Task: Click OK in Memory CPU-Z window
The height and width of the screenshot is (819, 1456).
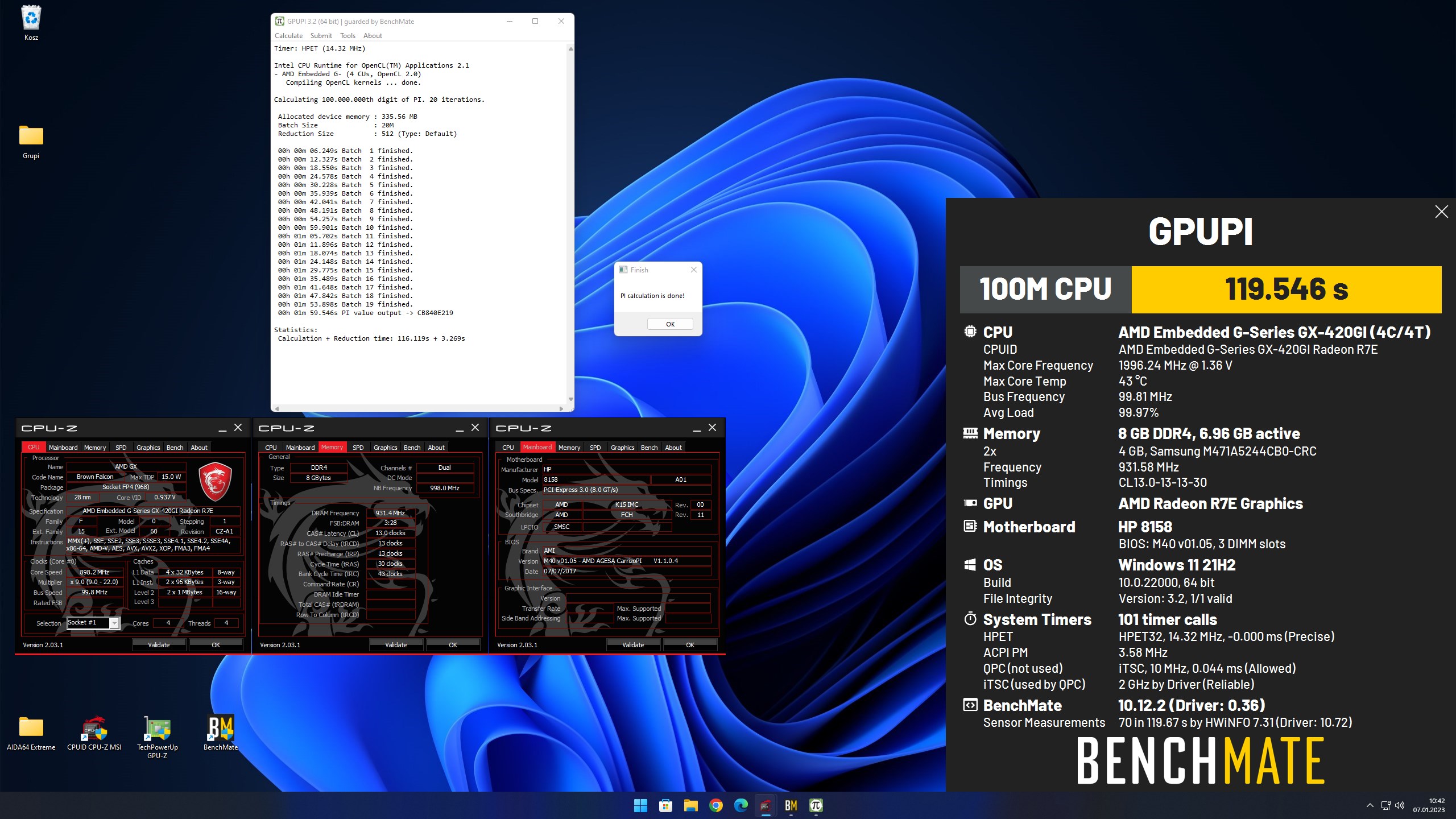Action: pyautogui.click(x=453, y=645)
